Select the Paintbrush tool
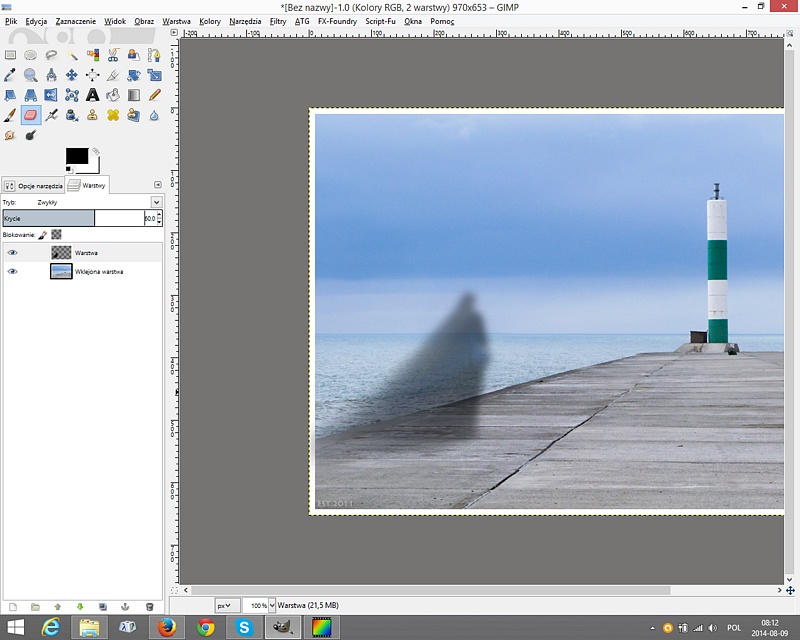This screenshot has width=800, height=640. click(10, 115)
